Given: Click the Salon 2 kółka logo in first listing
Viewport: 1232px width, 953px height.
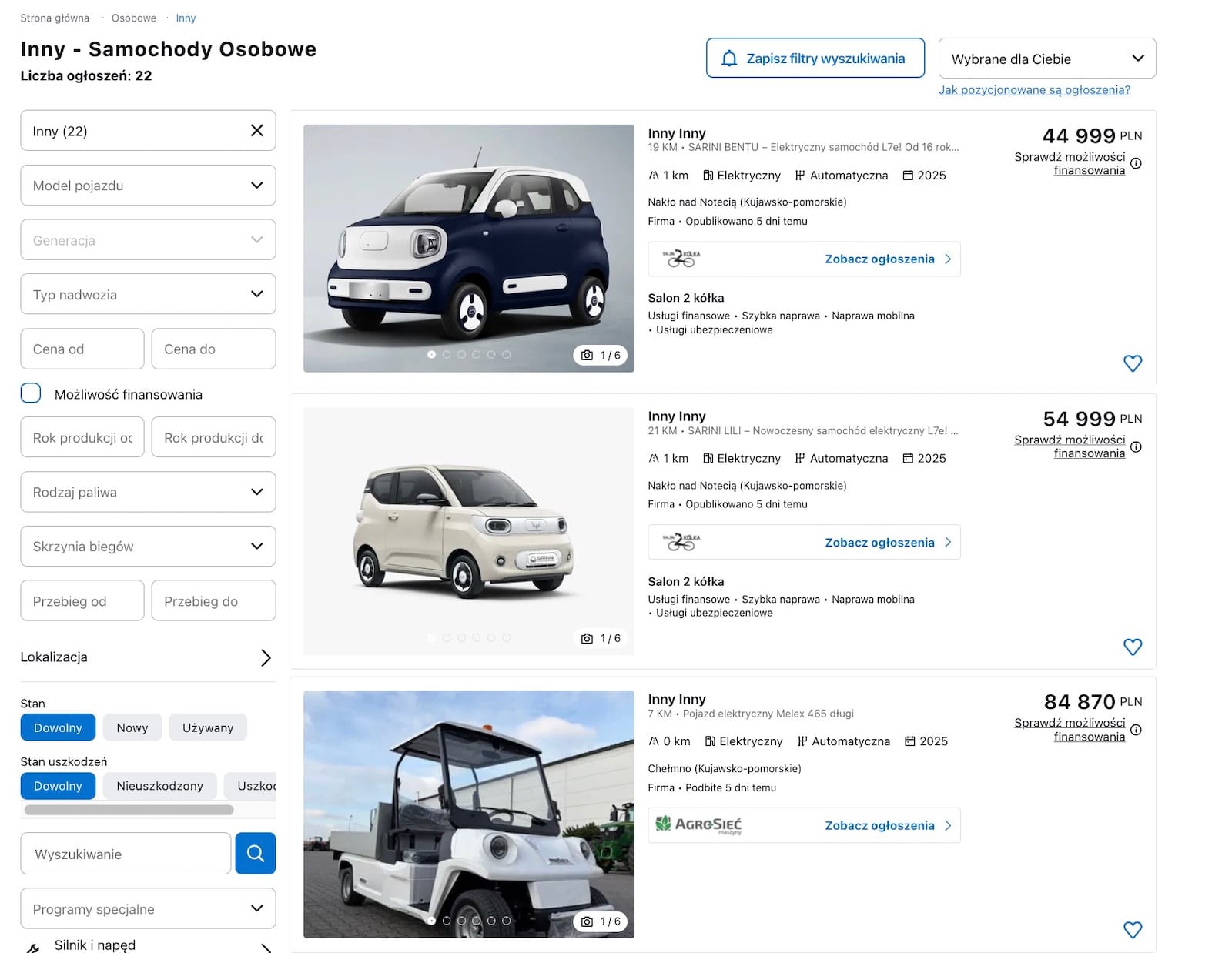Looking at the screenshot, I should 681,259.
